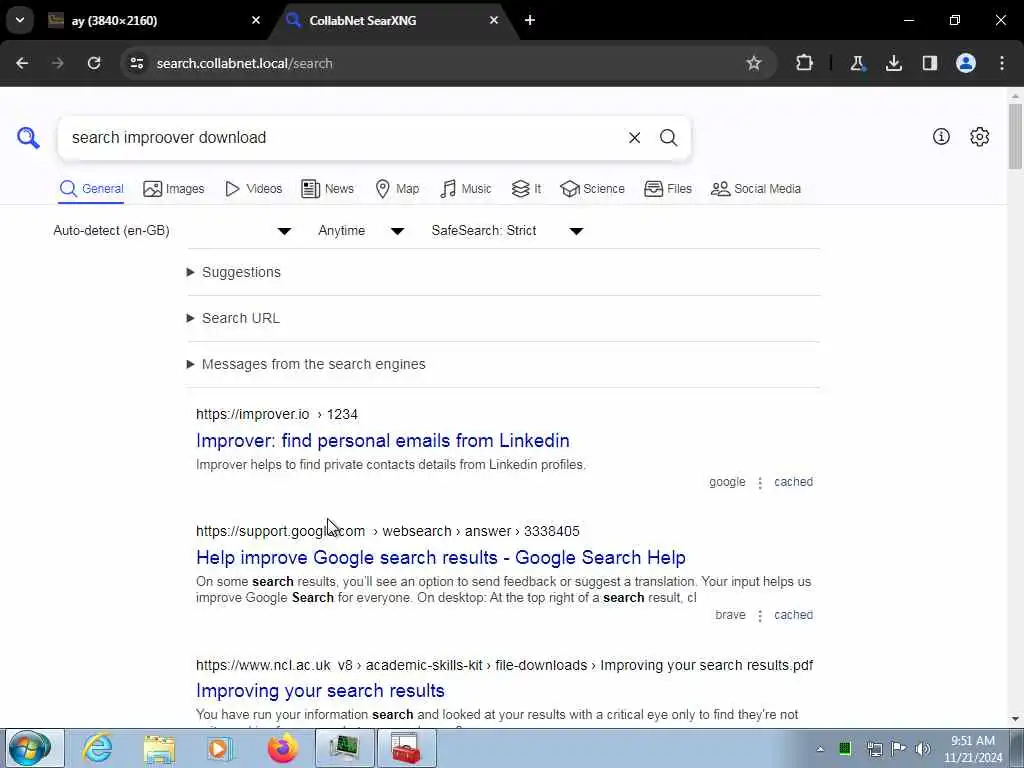Screen dimensions: 1024x768
Task: Open the Anytime time range dropdown
Action: [x=361, y=231]
